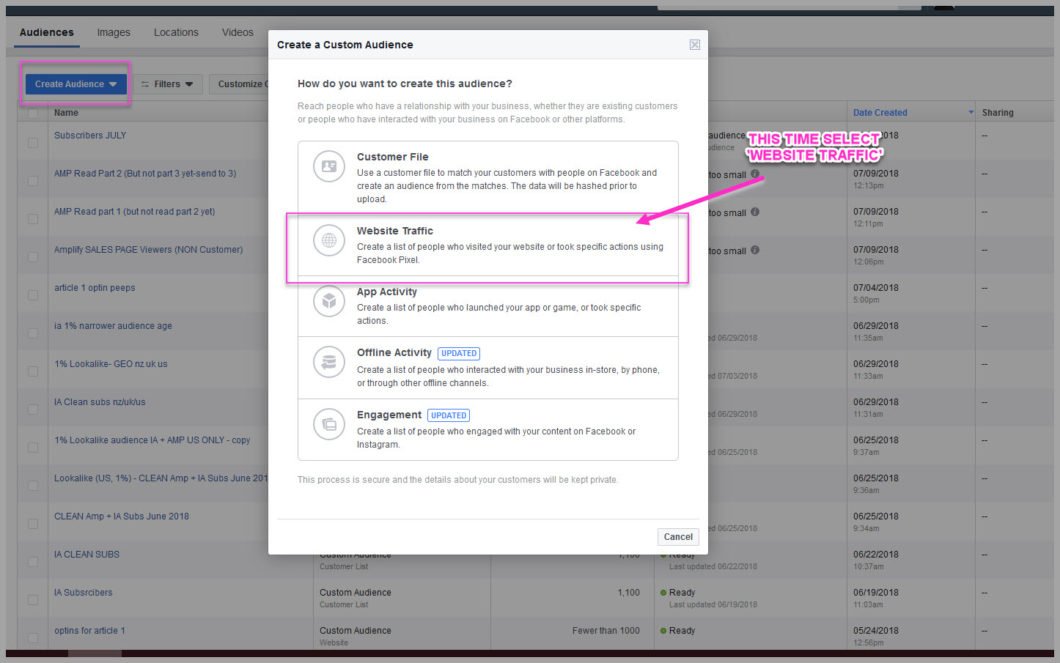The width and height of the screenshot is (1060, 663).
Task: Check the ia 1% narrower audience age checkbox
Action: click(x=32, y=333)
